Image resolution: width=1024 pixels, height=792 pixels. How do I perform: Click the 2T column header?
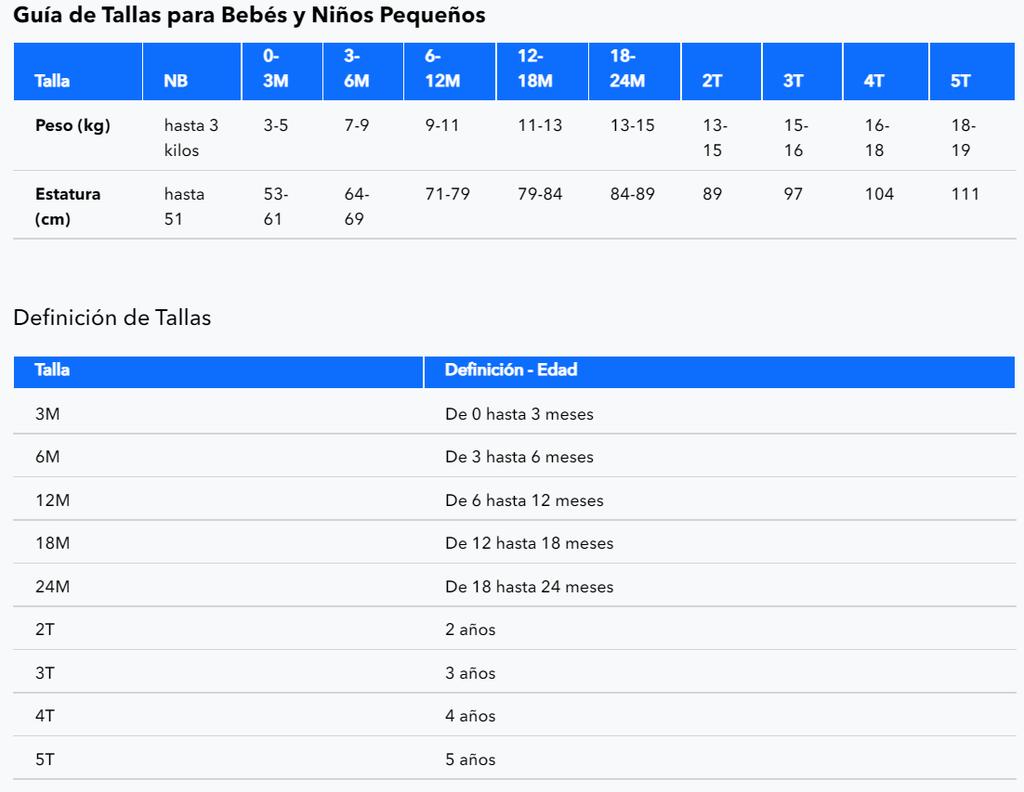click(x=712, y=81)
